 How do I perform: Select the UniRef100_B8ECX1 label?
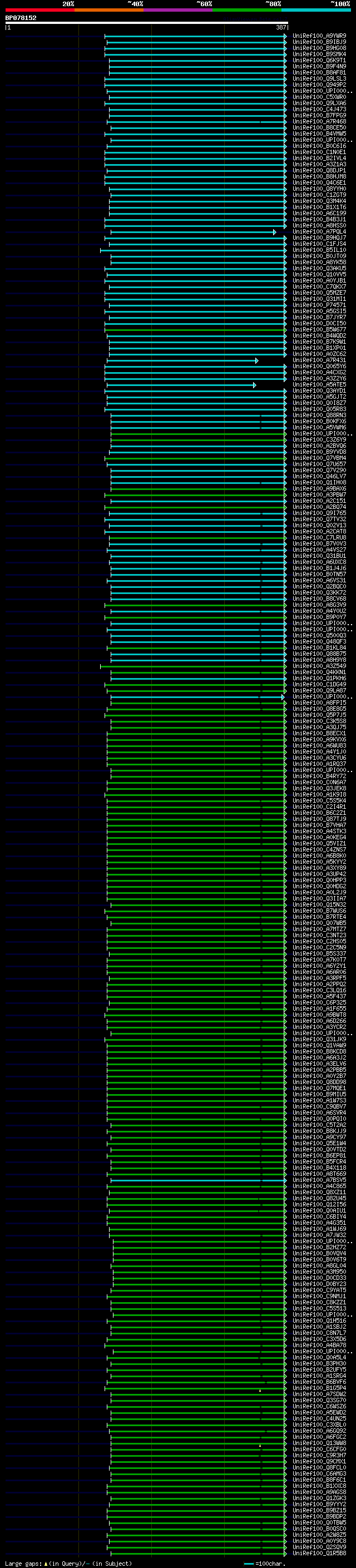pyautogui.click(x=319, y=734)
